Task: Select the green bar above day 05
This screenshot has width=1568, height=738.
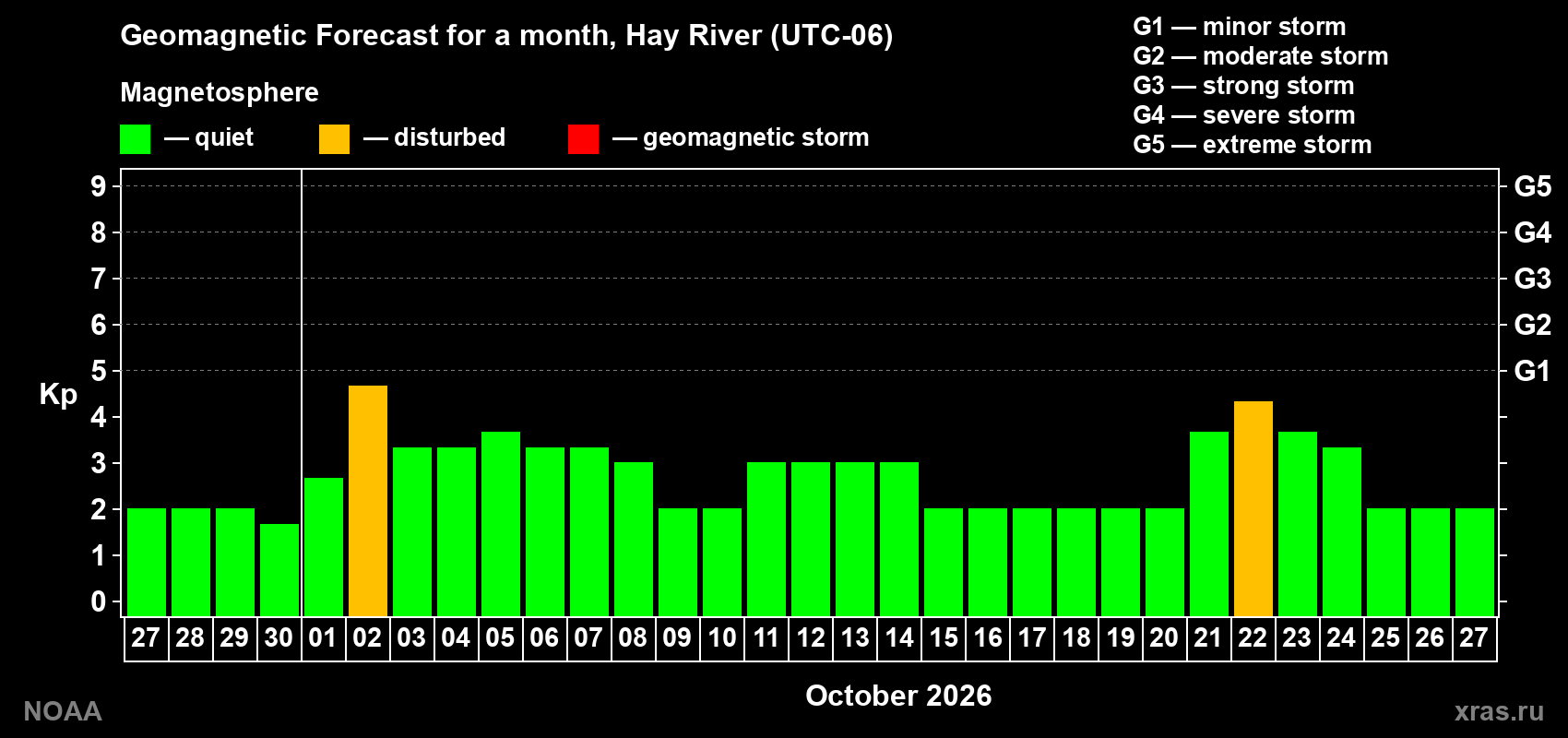Action: pyautogui.click(x=501, y=524)
